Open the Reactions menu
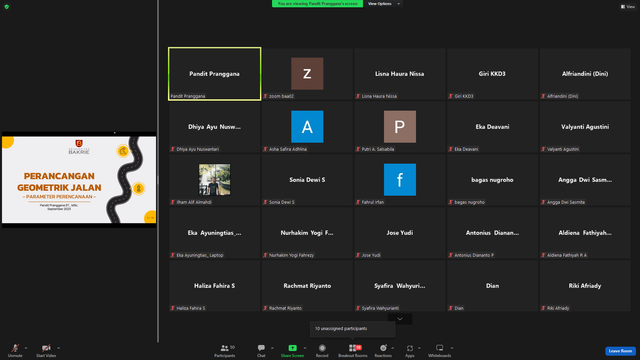 click(383, 350)
